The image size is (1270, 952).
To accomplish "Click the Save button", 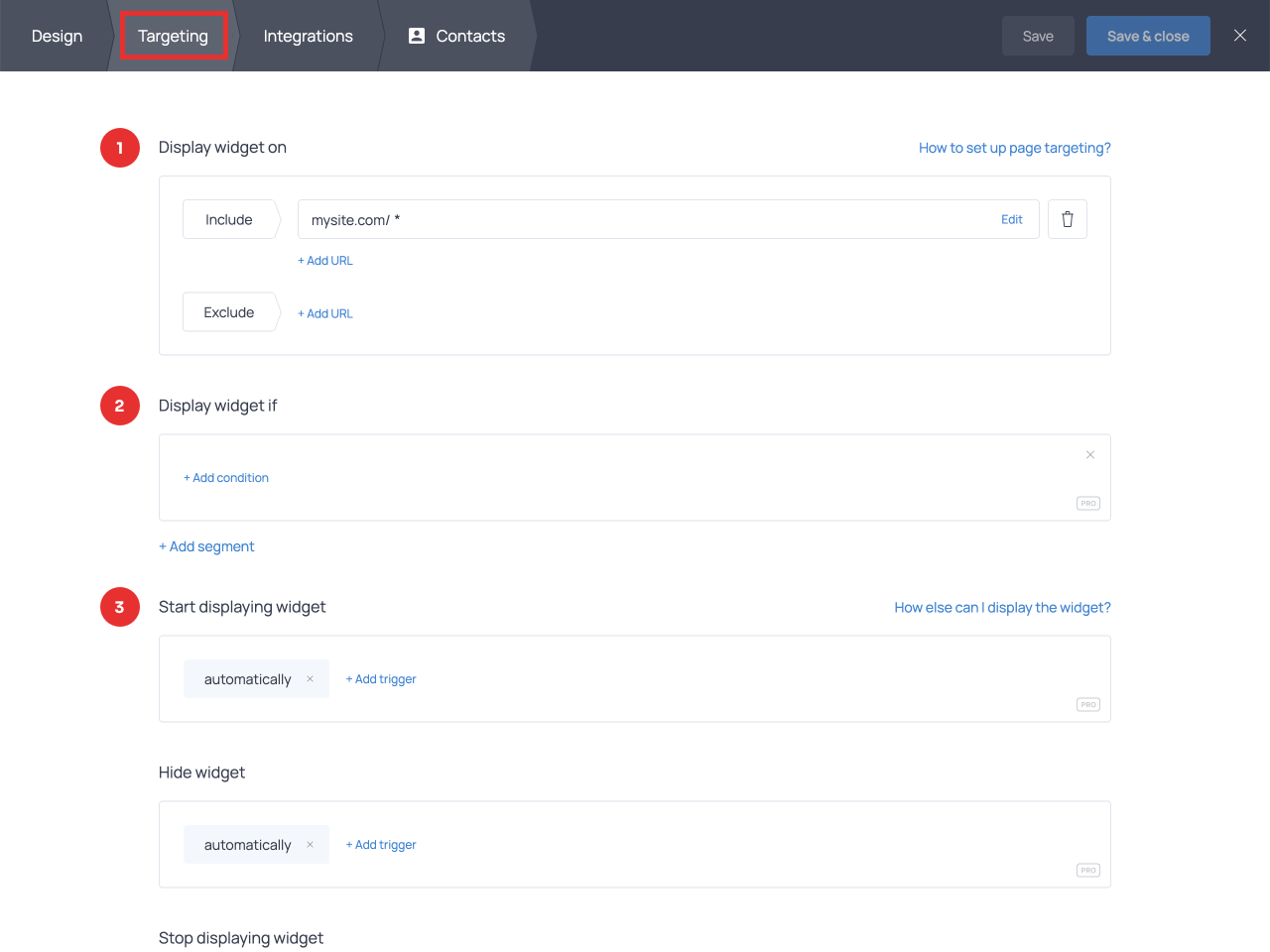I will 1038,35.
